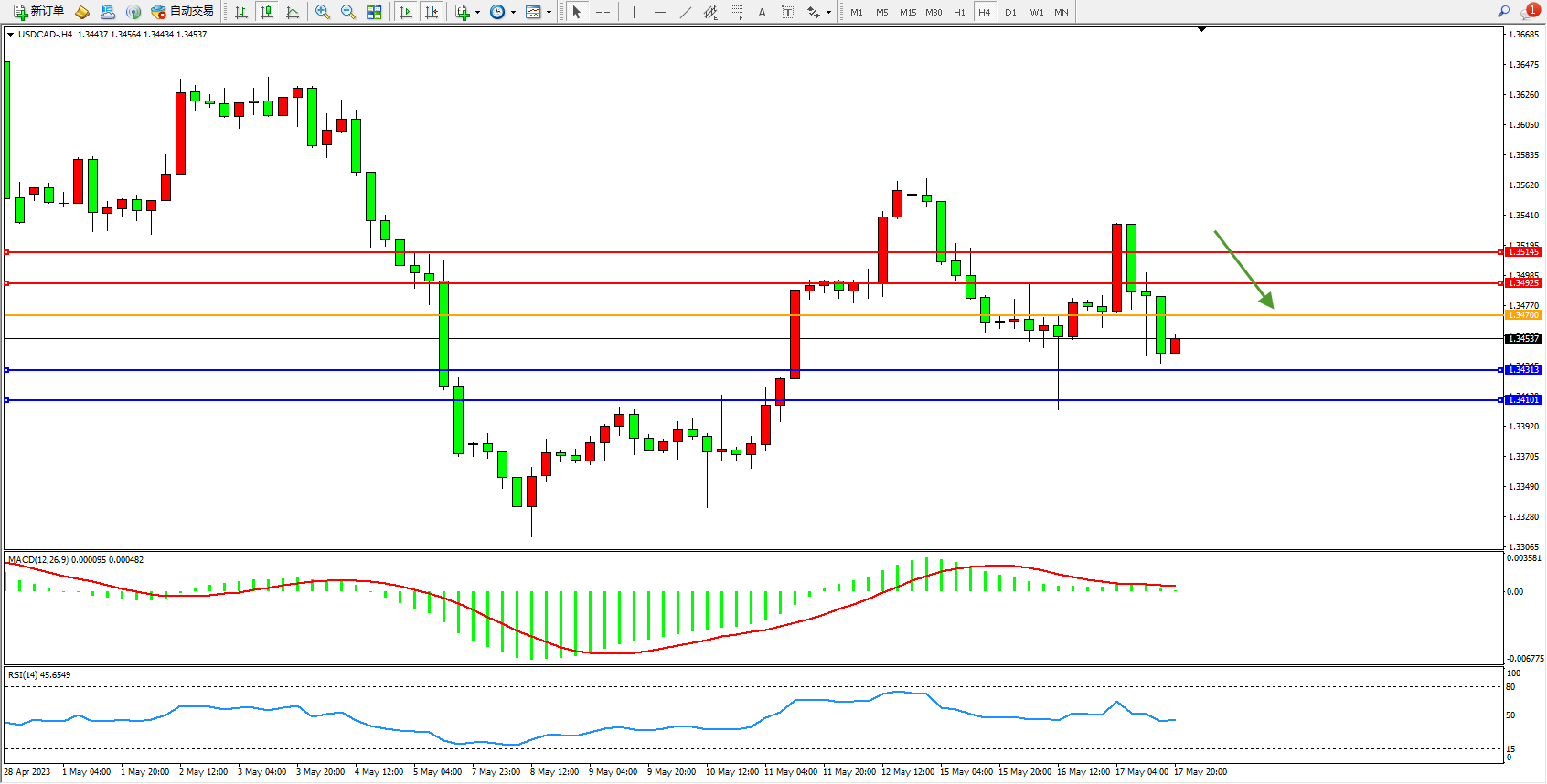
Task: Switch chart to bar chart mode
Action: pyautogui.click(x=241, y=12)
